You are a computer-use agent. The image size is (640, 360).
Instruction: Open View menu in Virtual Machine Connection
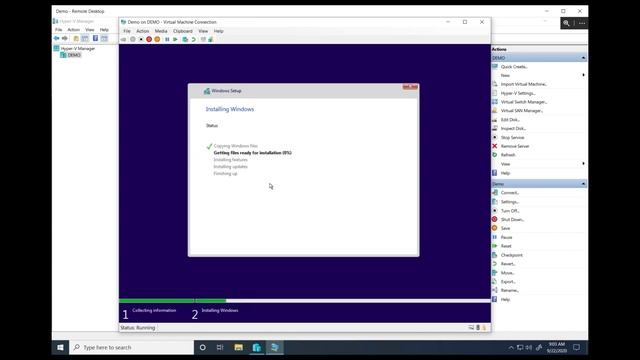pos(203,31)
